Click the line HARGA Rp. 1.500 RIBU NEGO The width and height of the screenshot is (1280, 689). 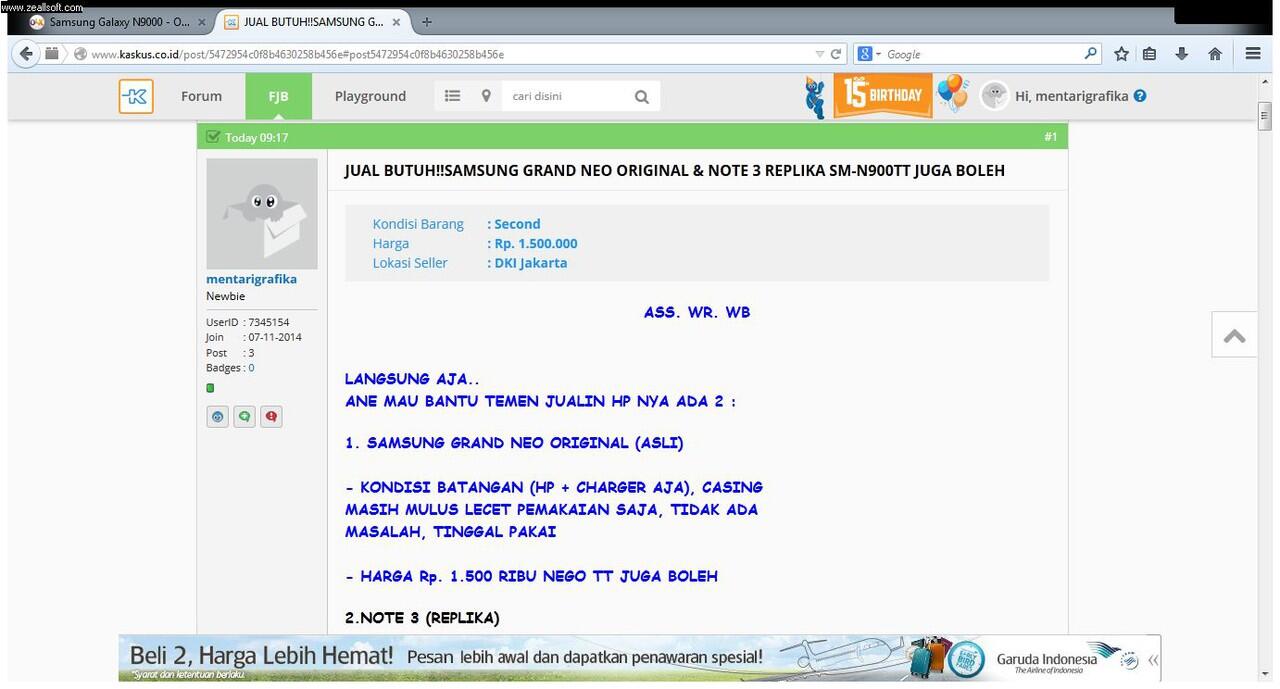coord(531,576)
